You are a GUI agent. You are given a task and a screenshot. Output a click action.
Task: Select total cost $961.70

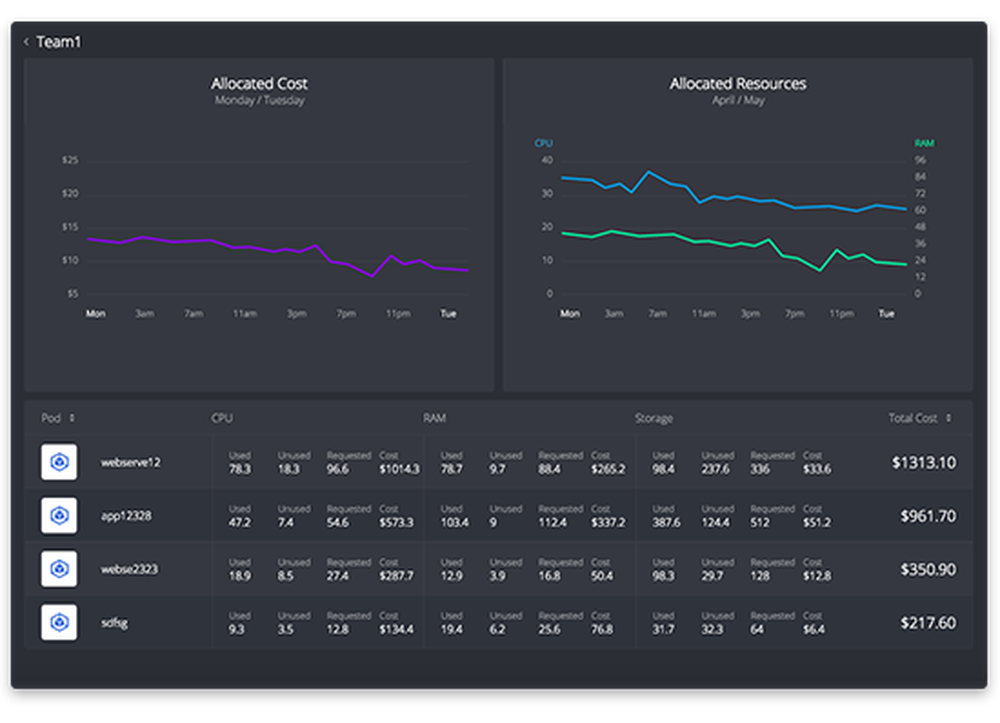[x=928, y=516]
